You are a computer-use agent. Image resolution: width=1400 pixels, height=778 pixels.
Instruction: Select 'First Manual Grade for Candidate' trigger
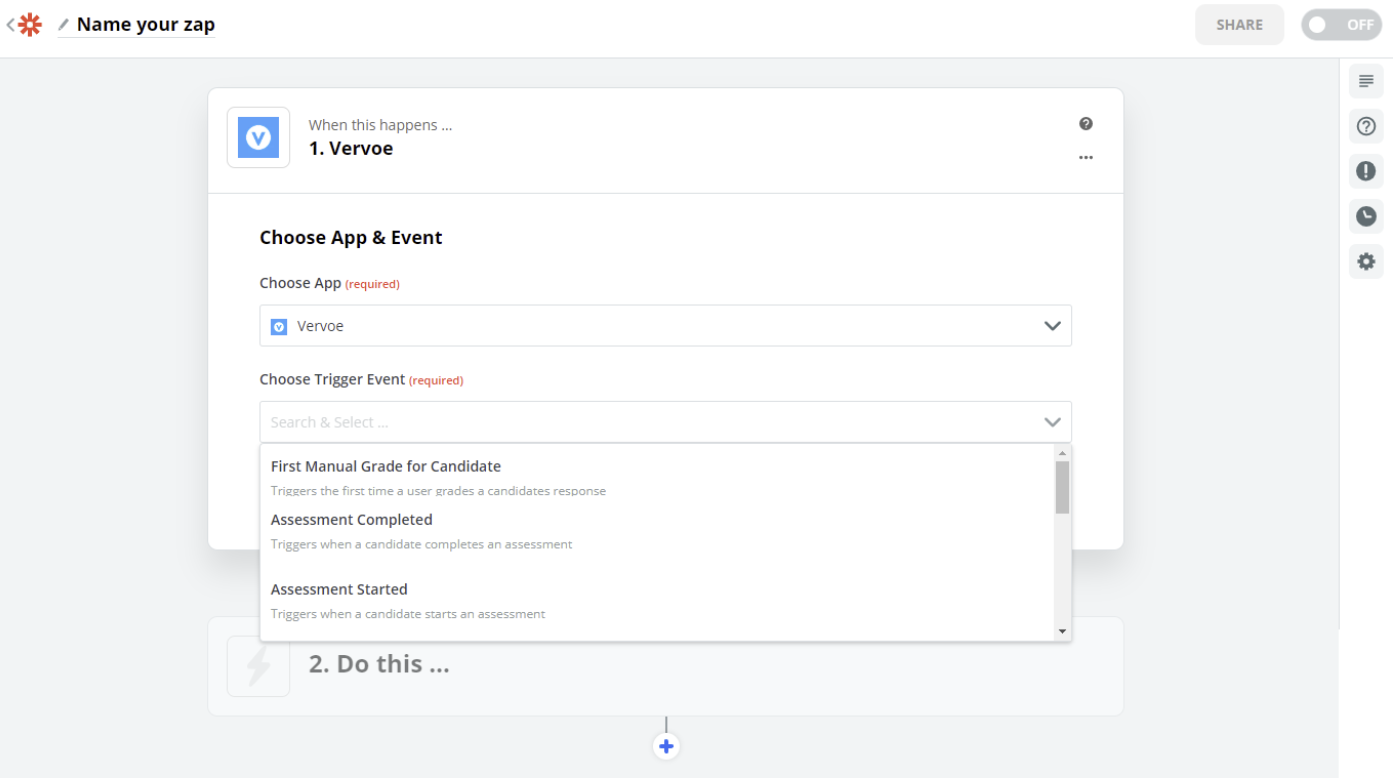(x=657, y=477)
